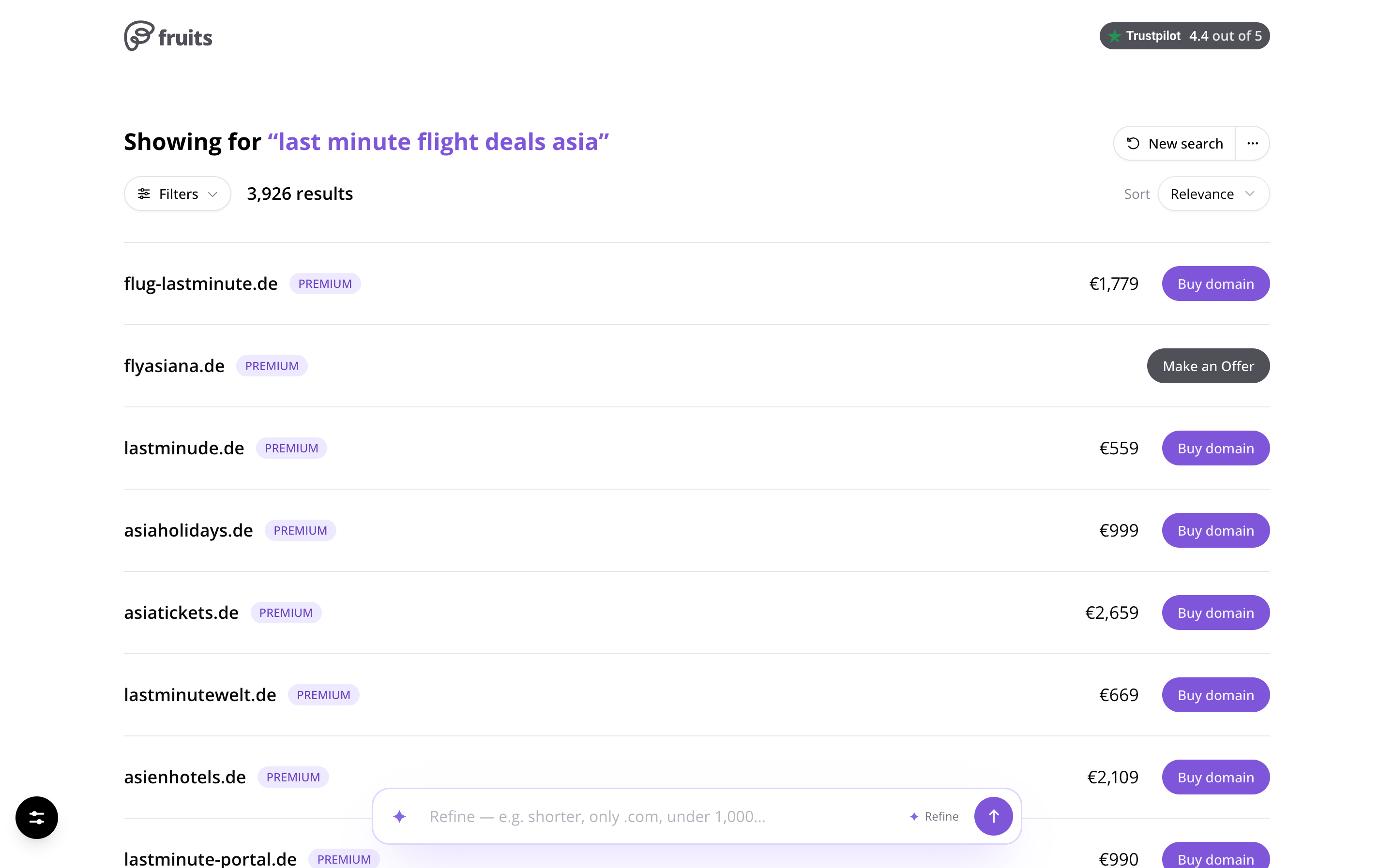The height and width of the screenshot is (868, 1394).
Task: Buy the asienhotels.de domain
Action: tap(1215, 778)
